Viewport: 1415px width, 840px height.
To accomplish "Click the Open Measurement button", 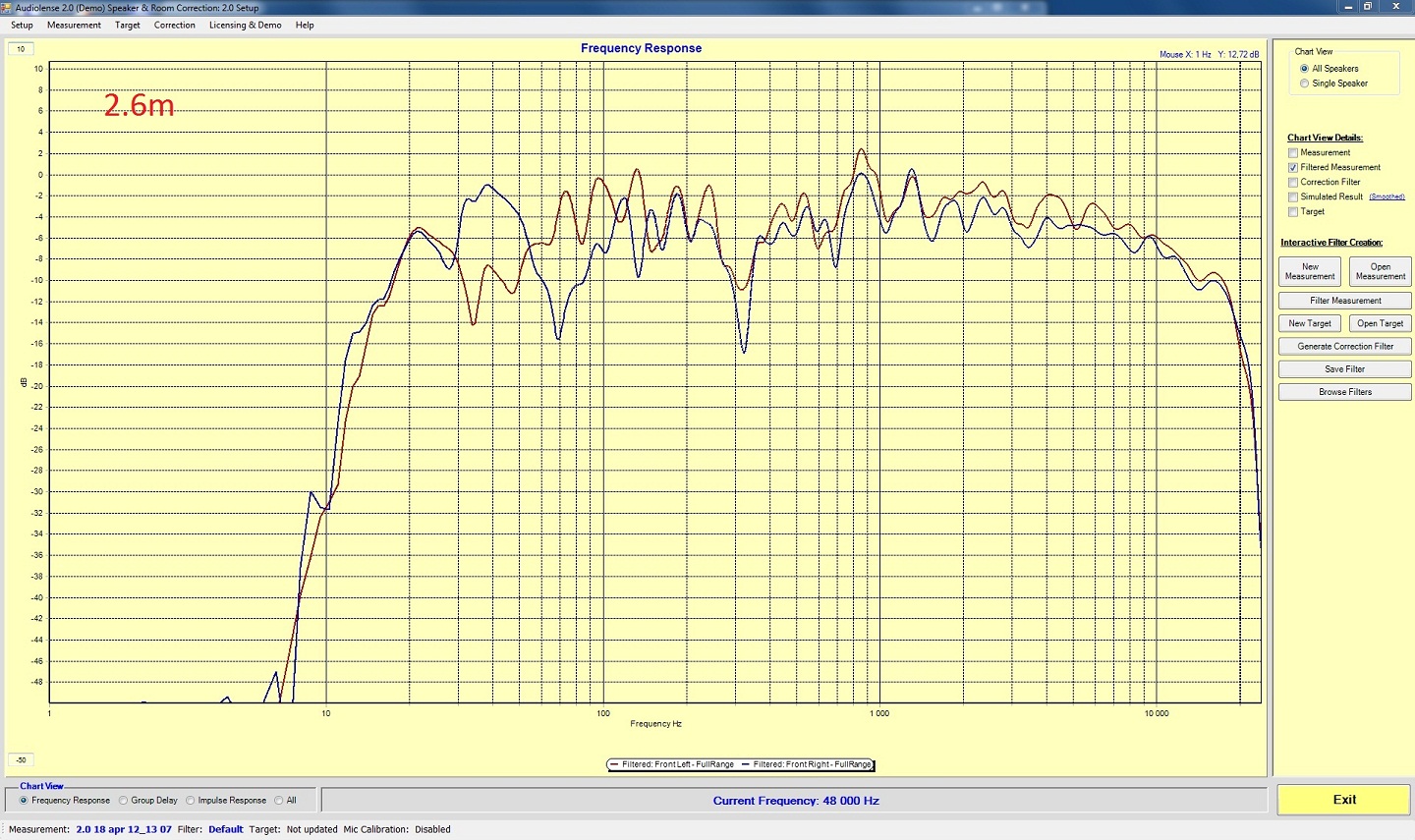I will point(1381,271).
